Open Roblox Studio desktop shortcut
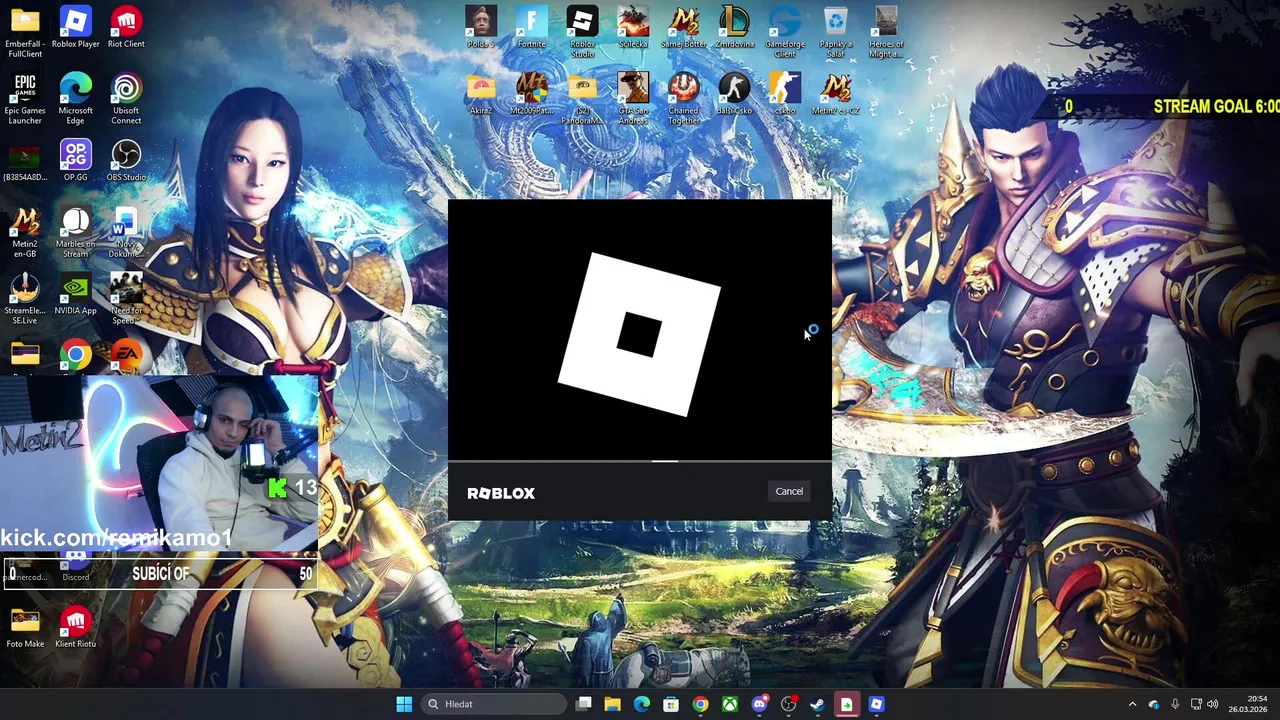1280x720 pixels. 582,32
